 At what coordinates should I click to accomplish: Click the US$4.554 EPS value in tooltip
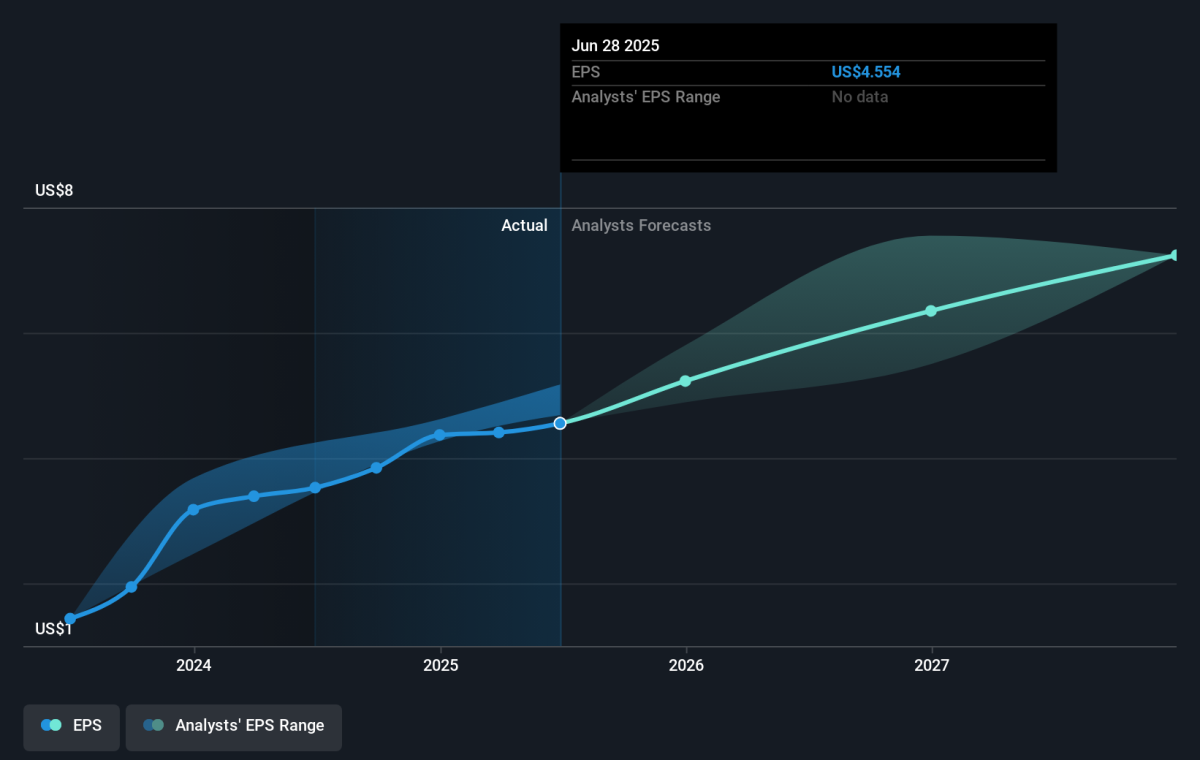pyautogui.click(x=858, y=72)
